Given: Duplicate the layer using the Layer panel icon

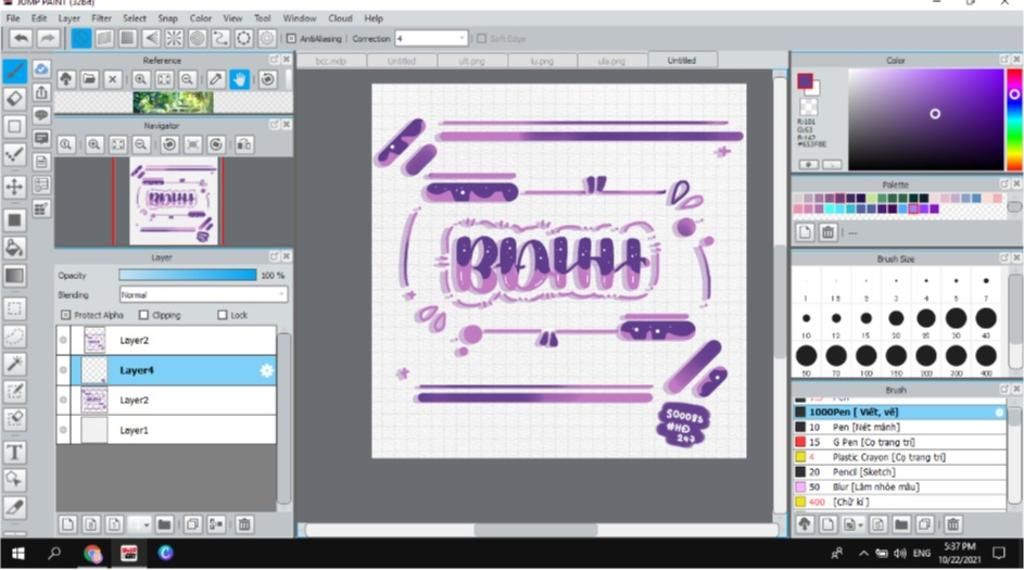Looking at the screenshot, I should click(192, 524).
